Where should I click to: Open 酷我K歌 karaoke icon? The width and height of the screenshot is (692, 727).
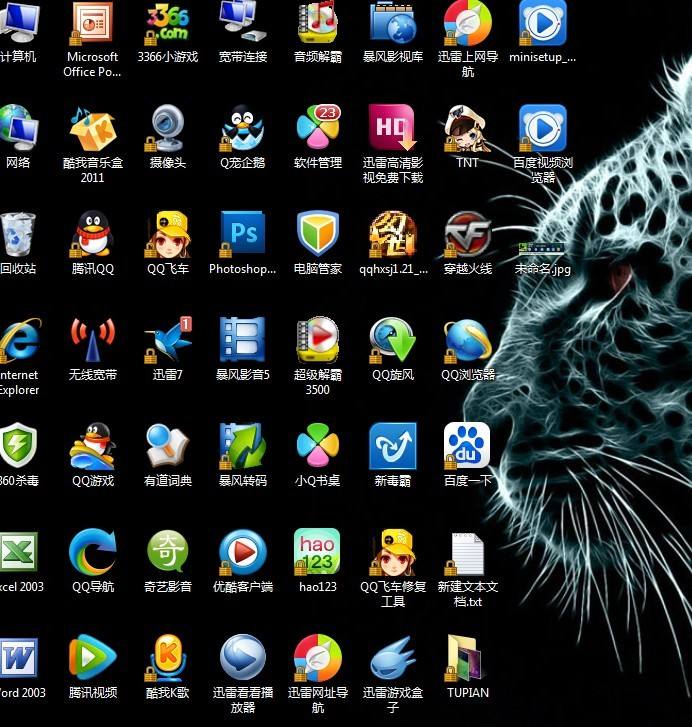point(167,658)
